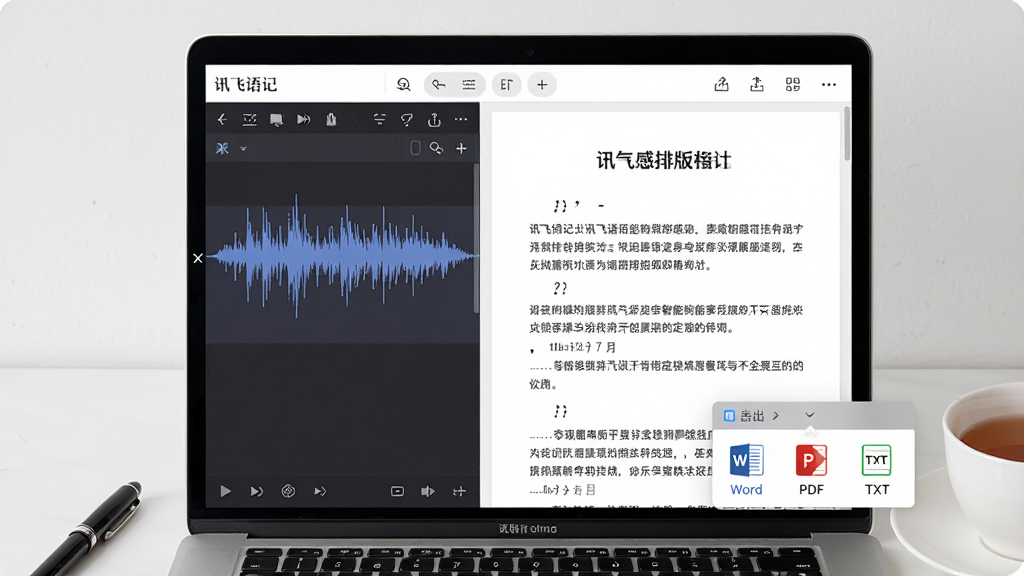The image size is (1024, 576).
Task: Click the document title heading
Action: [664, 160]
